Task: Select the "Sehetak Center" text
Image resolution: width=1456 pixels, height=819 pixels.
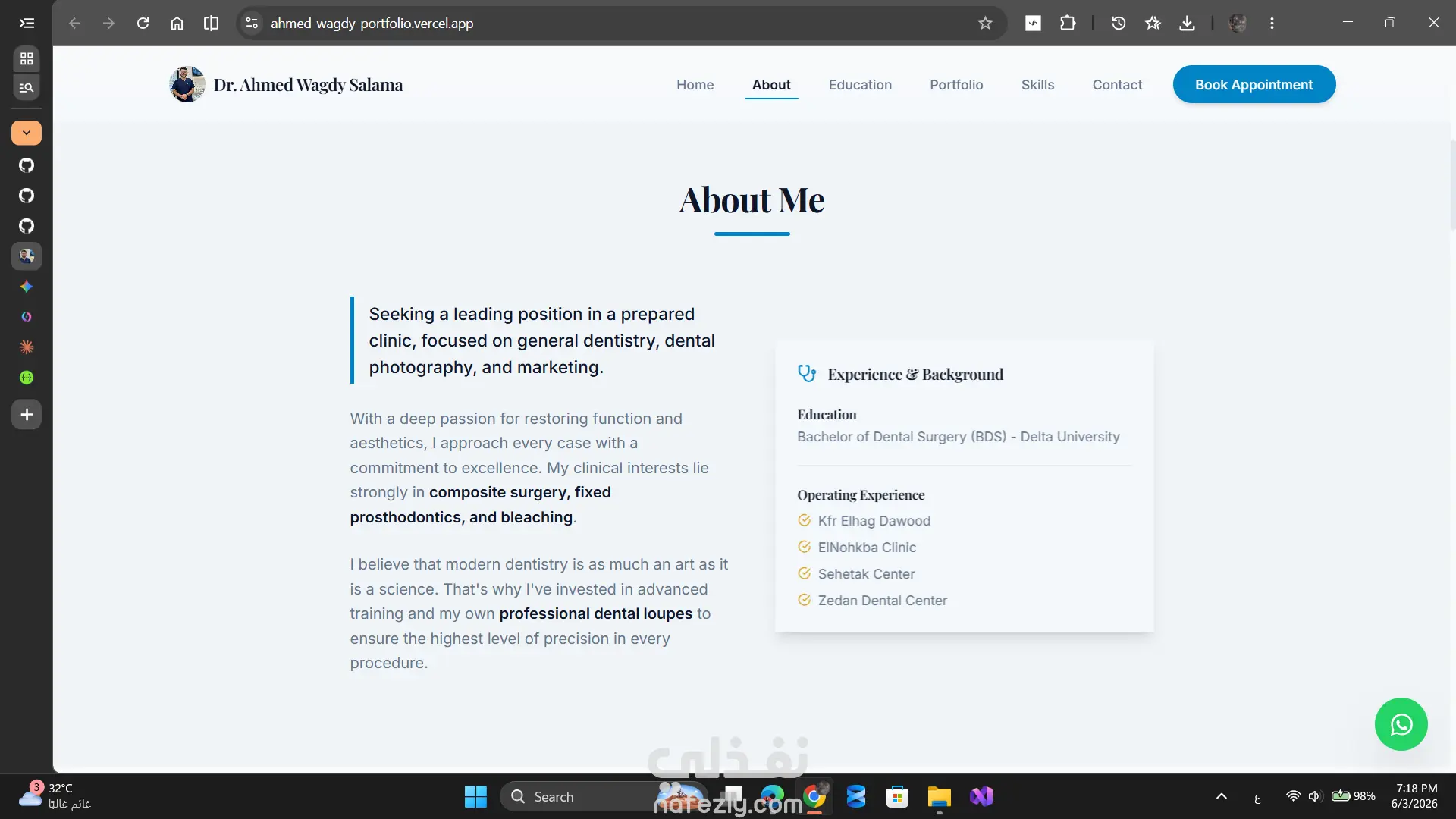Action: pyautogui.click(x=866, y=574)
